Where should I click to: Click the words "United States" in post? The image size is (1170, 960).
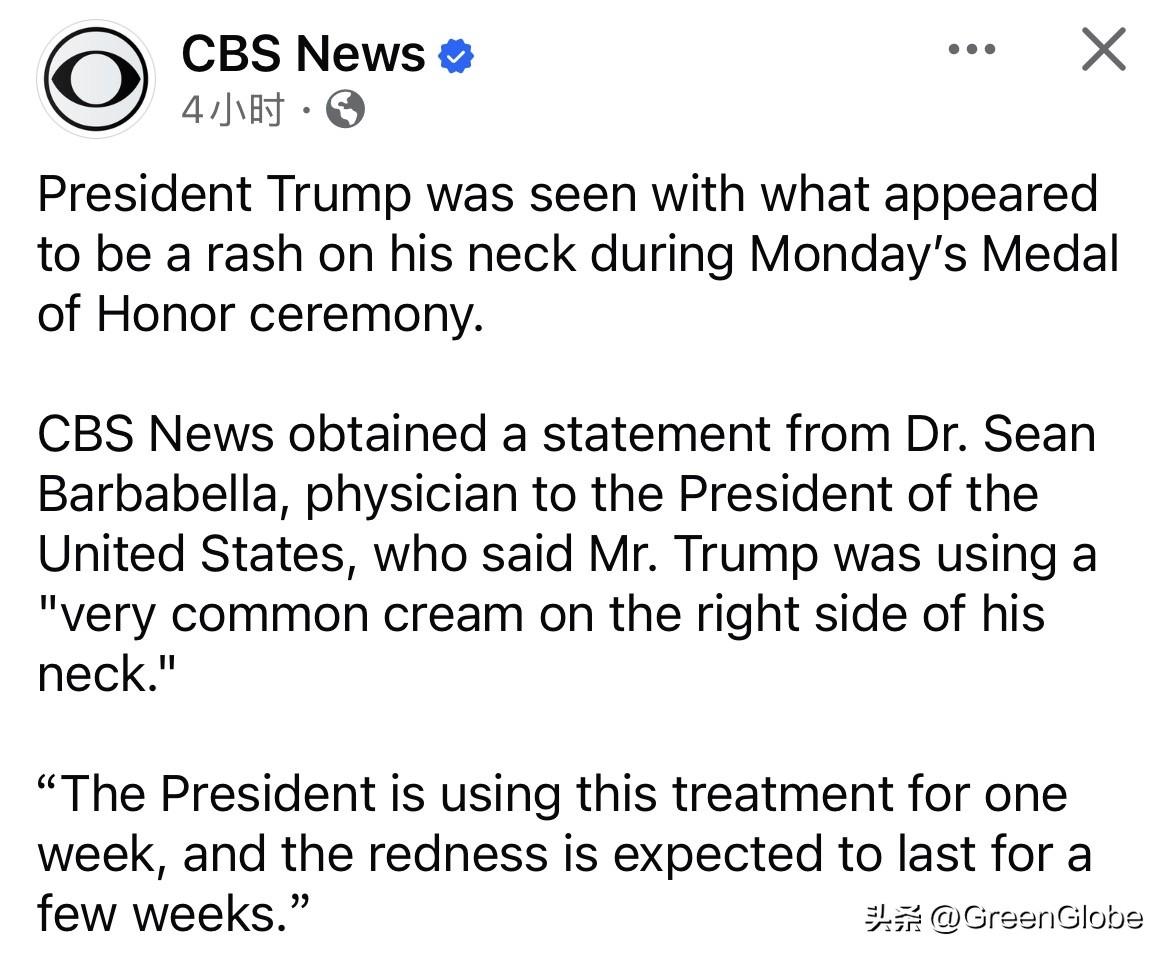193,554
